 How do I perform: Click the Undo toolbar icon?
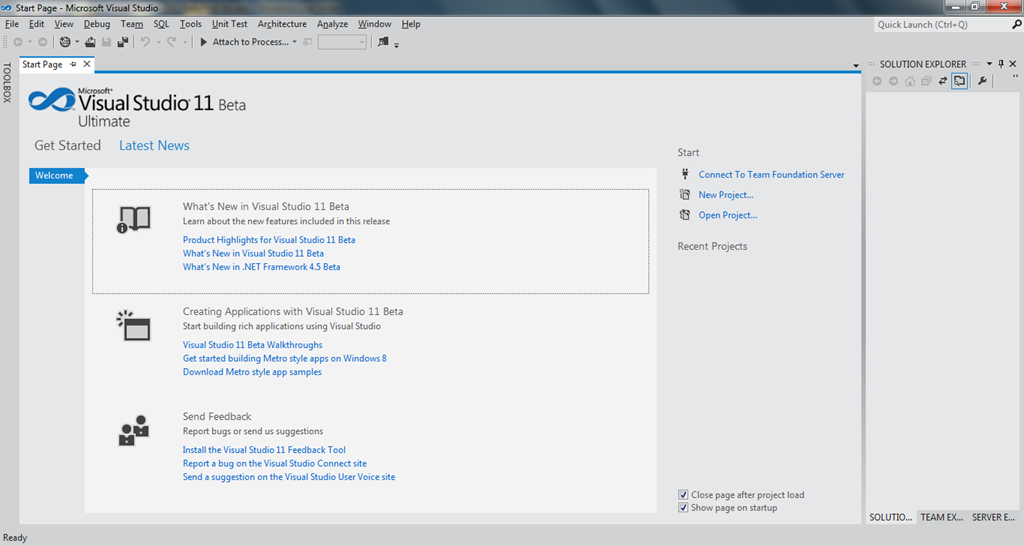click(x=146, y=42)
